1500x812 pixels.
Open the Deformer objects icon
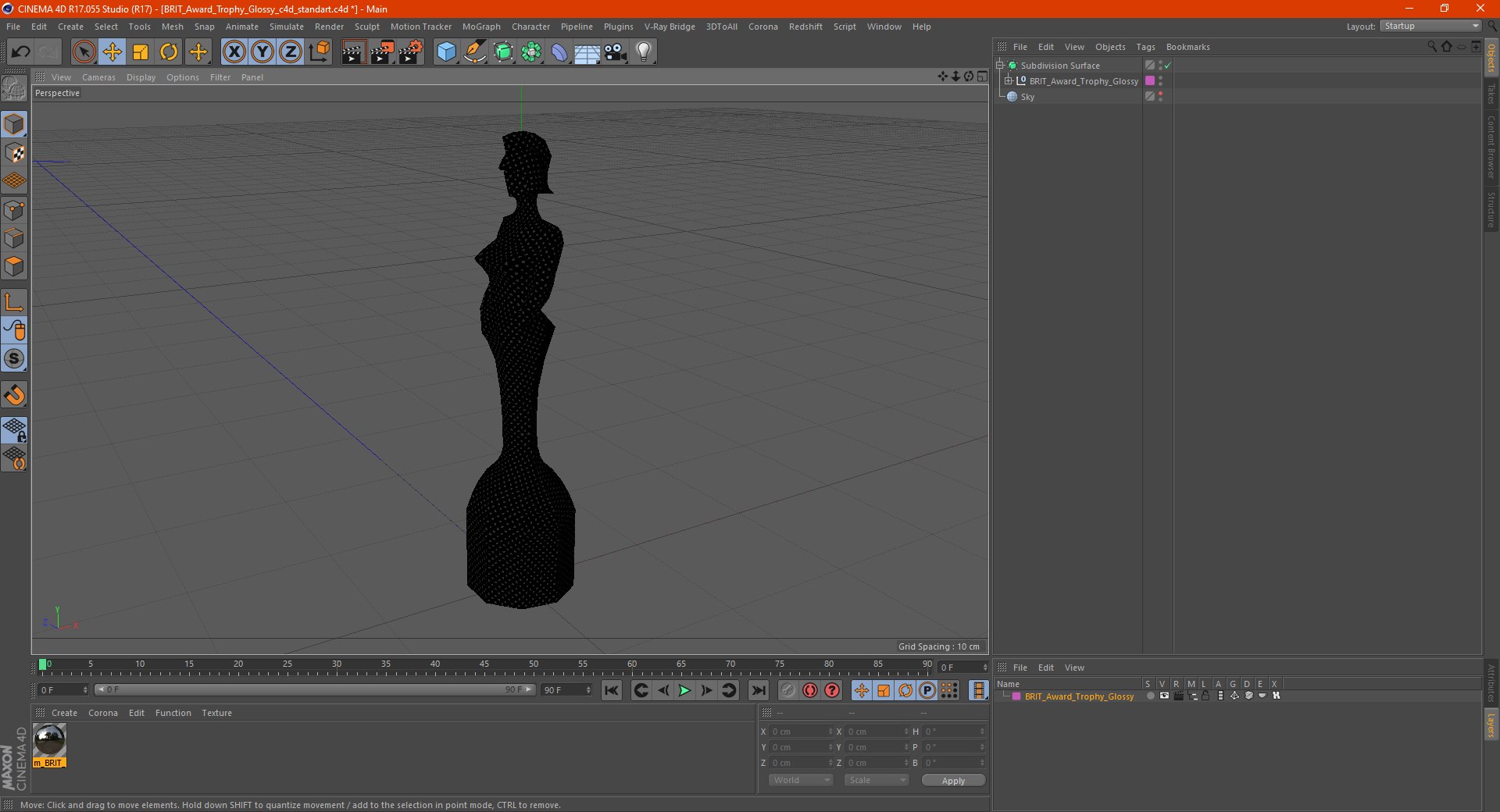[559, 52]
